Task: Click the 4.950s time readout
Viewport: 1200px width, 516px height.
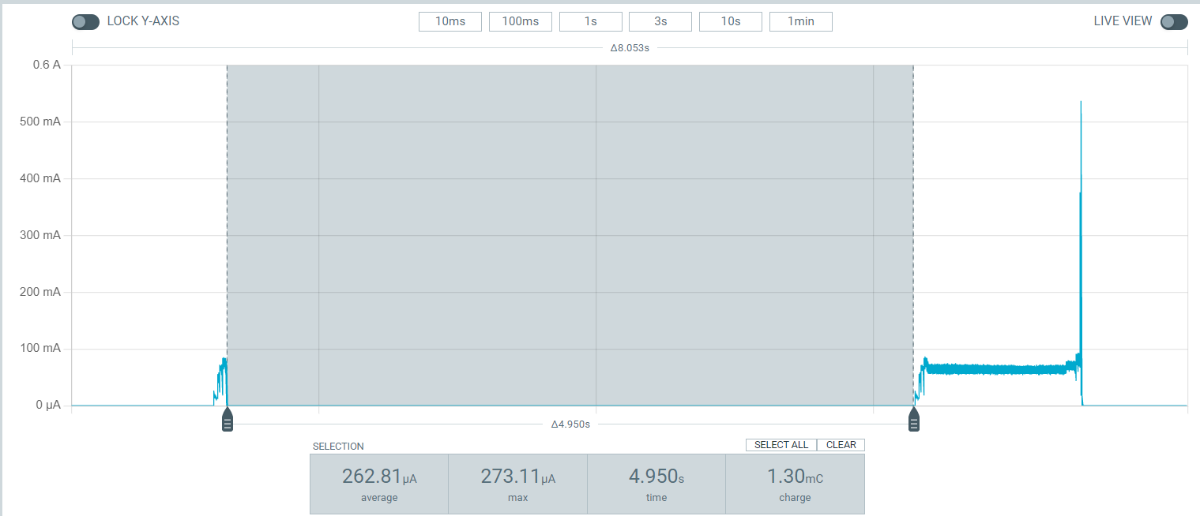Action: point(656,483)
